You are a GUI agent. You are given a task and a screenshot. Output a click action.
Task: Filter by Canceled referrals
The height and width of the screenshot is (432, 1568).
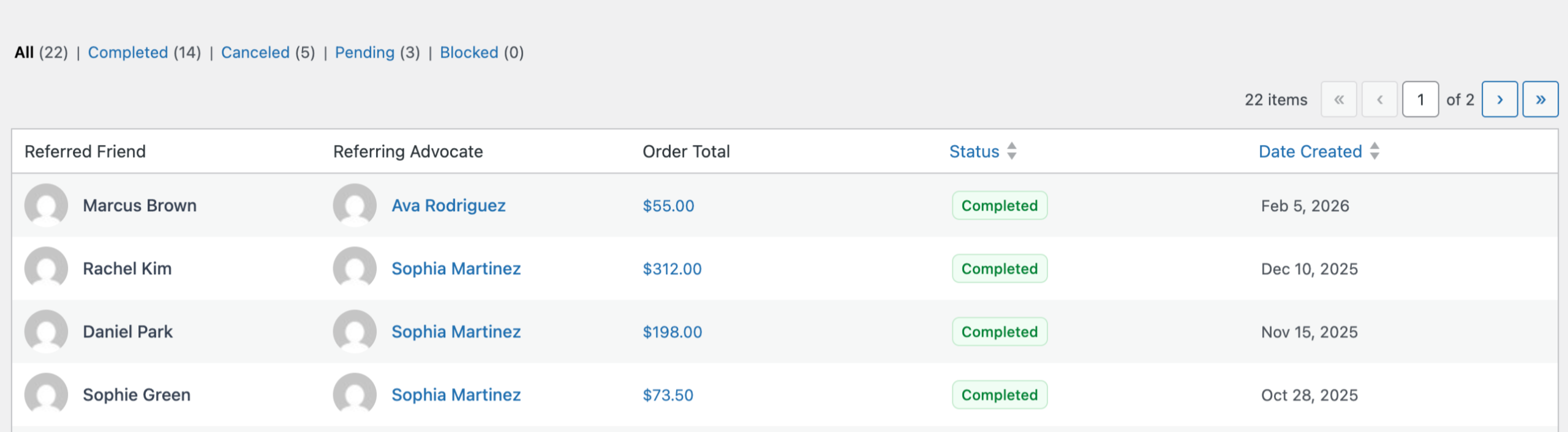pos(255,53)
